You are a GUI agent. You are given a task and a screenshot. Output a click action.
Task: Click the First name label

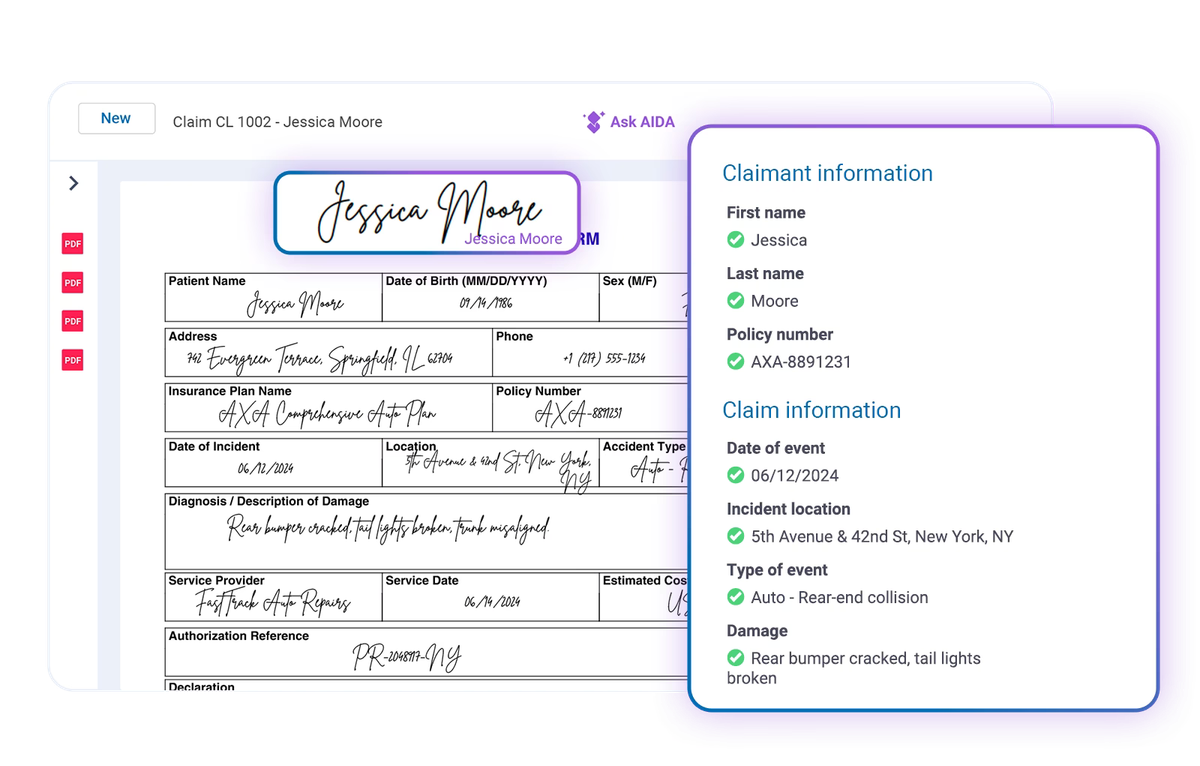(766, 212)
